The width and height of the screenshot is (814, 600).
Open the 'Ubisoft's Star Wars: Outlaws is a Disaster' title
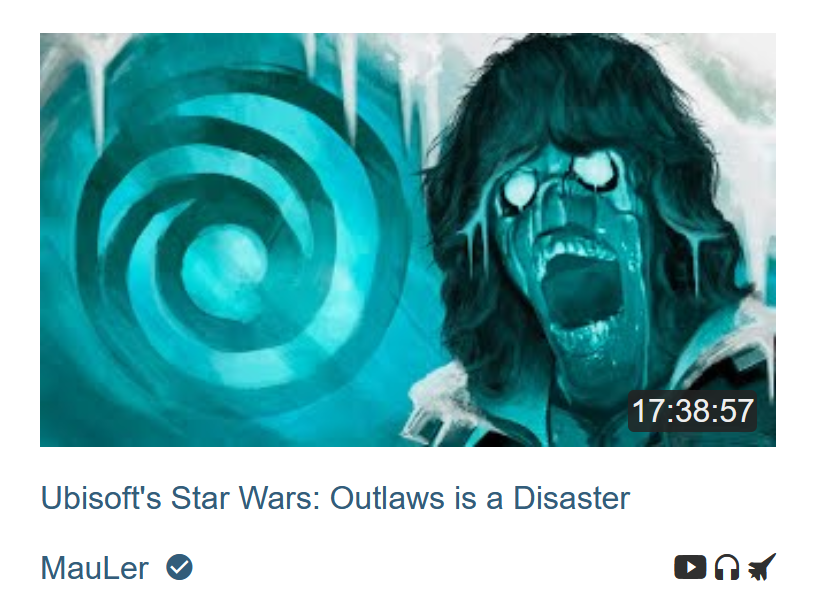[x=335, y=498]
